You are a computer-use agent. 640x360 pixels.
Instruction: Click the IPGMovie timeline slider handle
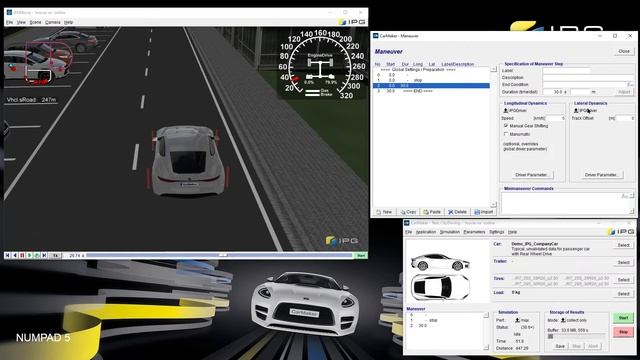tap(223, 255)
